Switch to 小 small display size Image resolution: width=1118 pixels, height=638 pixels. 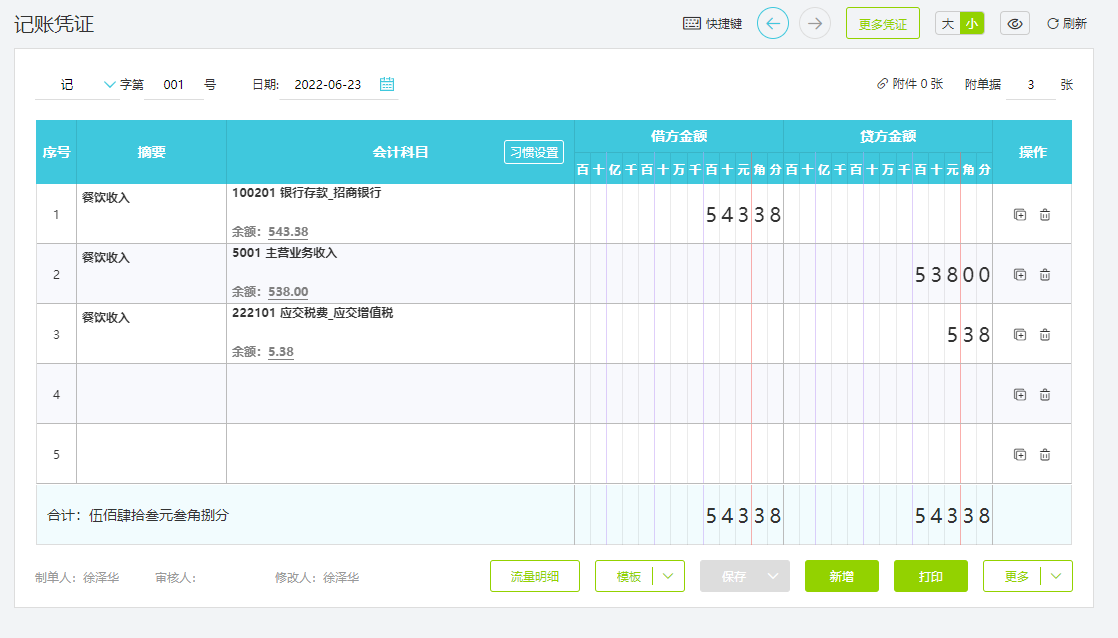coord(971,23)
